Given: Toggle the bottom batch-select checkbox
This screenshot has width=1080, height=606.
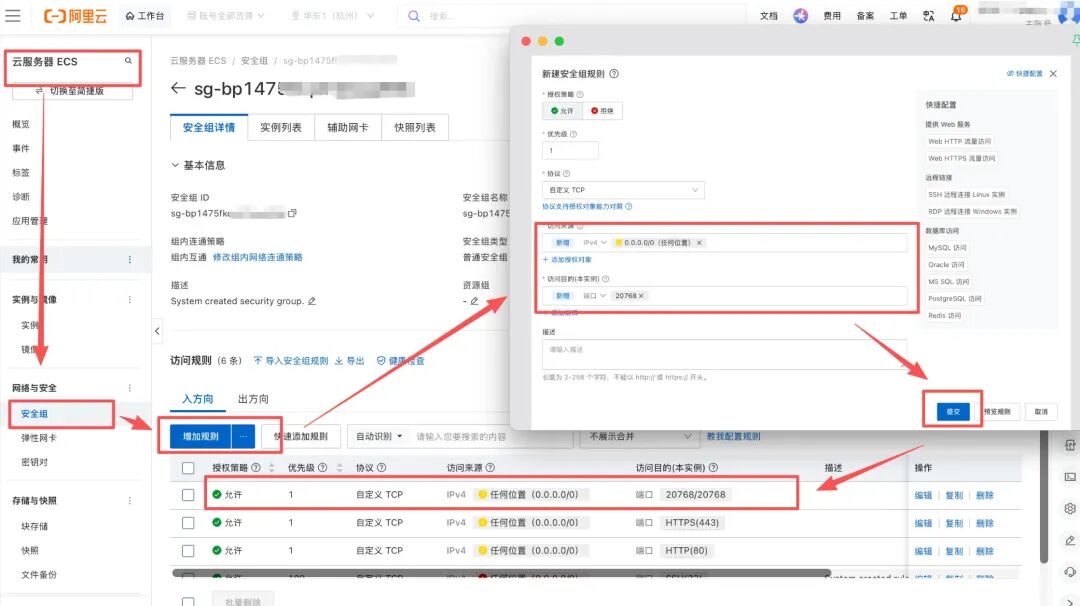Looking at the screenshot, I should [188, 601].
